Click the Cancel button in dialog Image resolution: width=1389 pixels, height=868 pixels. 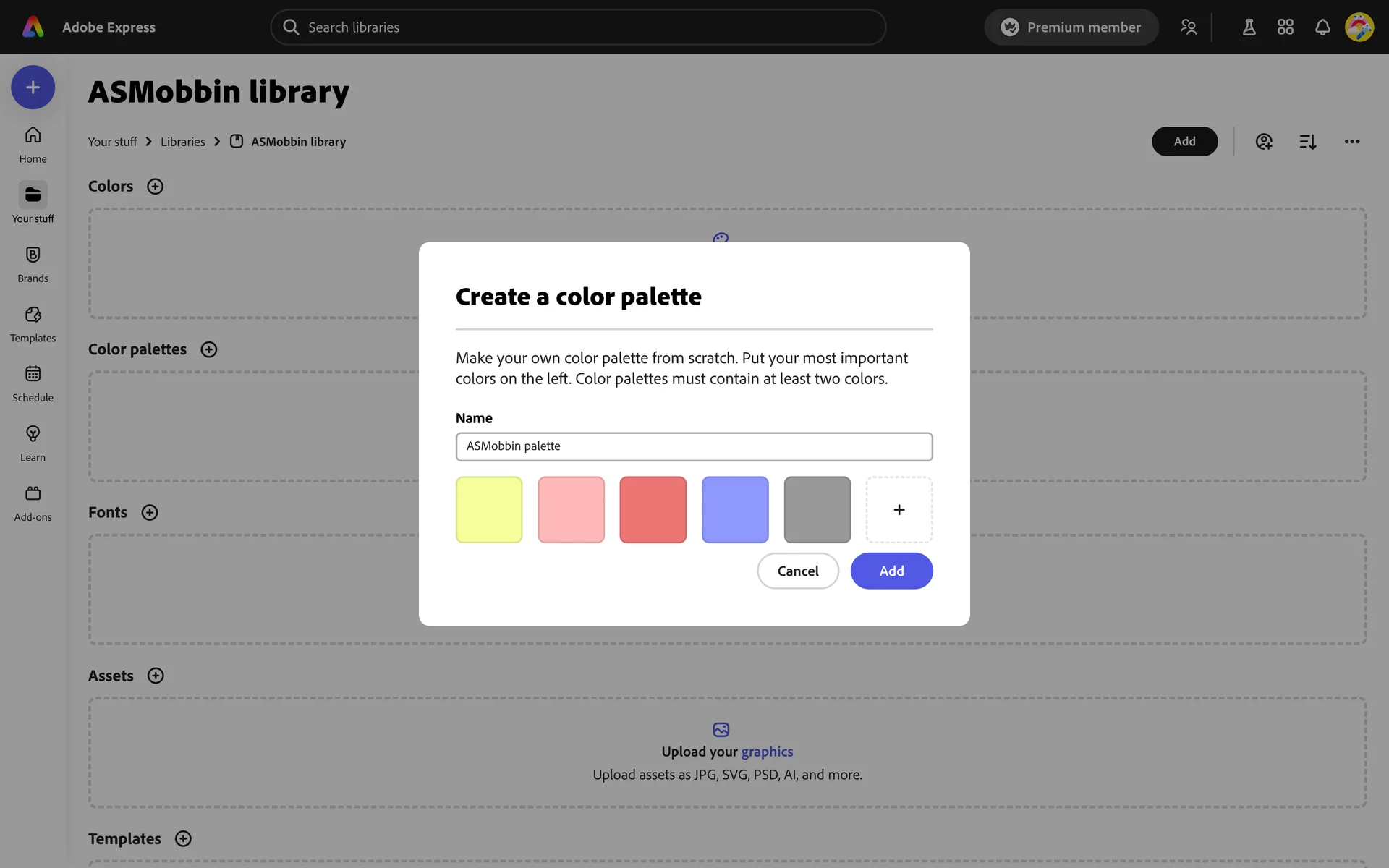797,571
